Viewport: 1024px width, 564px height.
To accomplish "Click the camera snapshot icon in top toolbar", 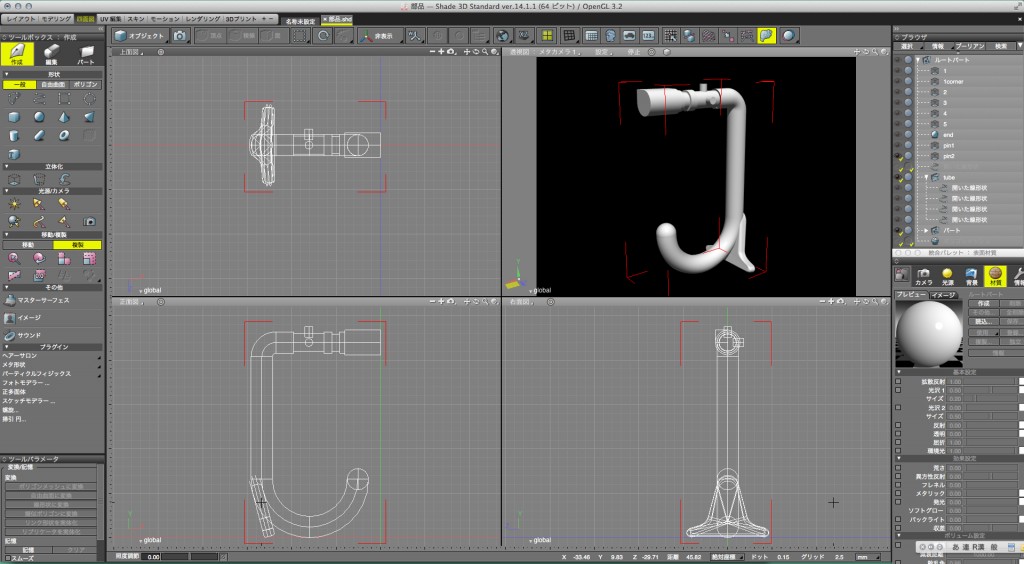I will point(180,36).
